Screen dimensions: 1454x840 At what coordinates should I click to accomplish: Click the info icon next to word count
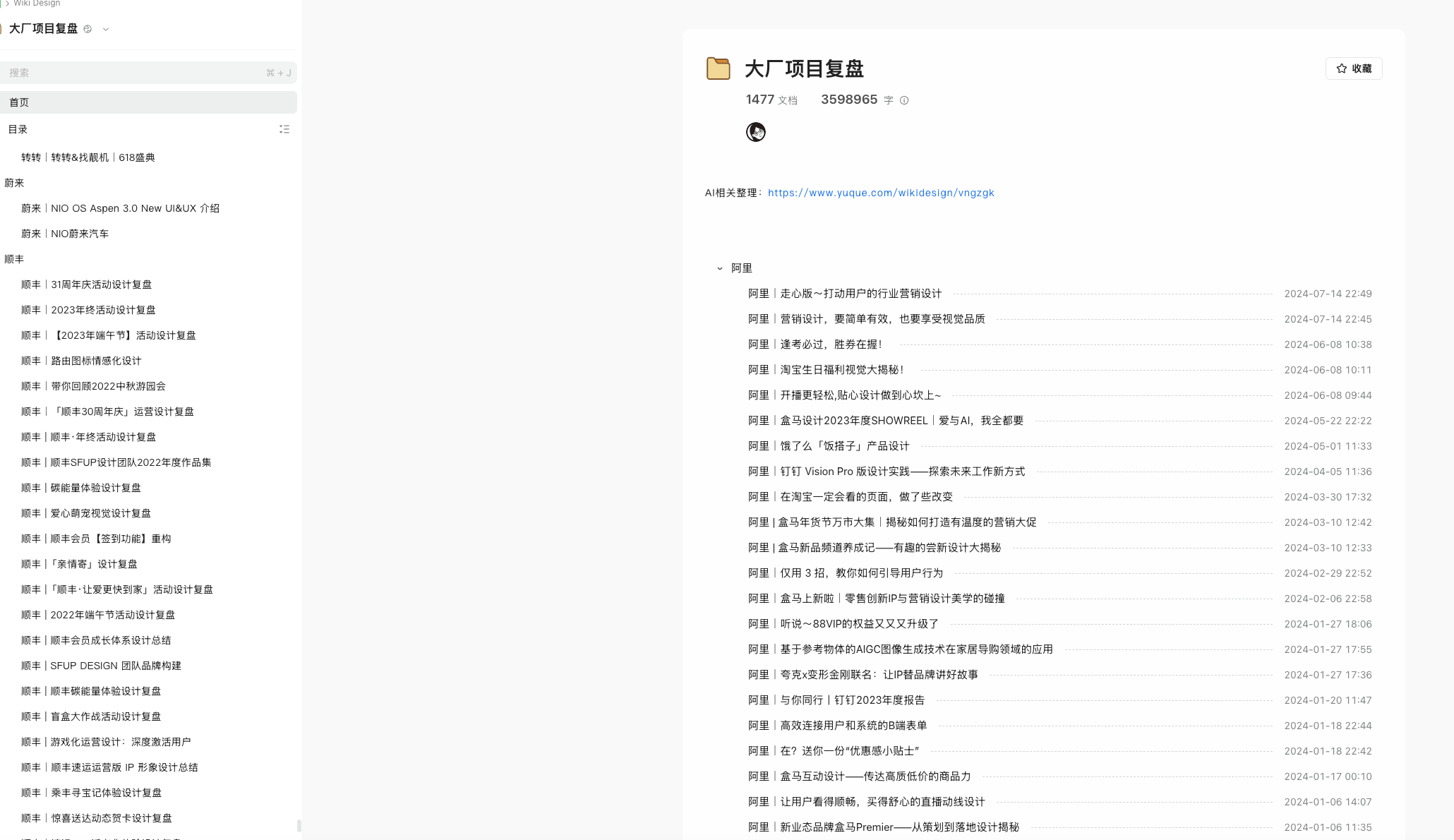[904, 100]
